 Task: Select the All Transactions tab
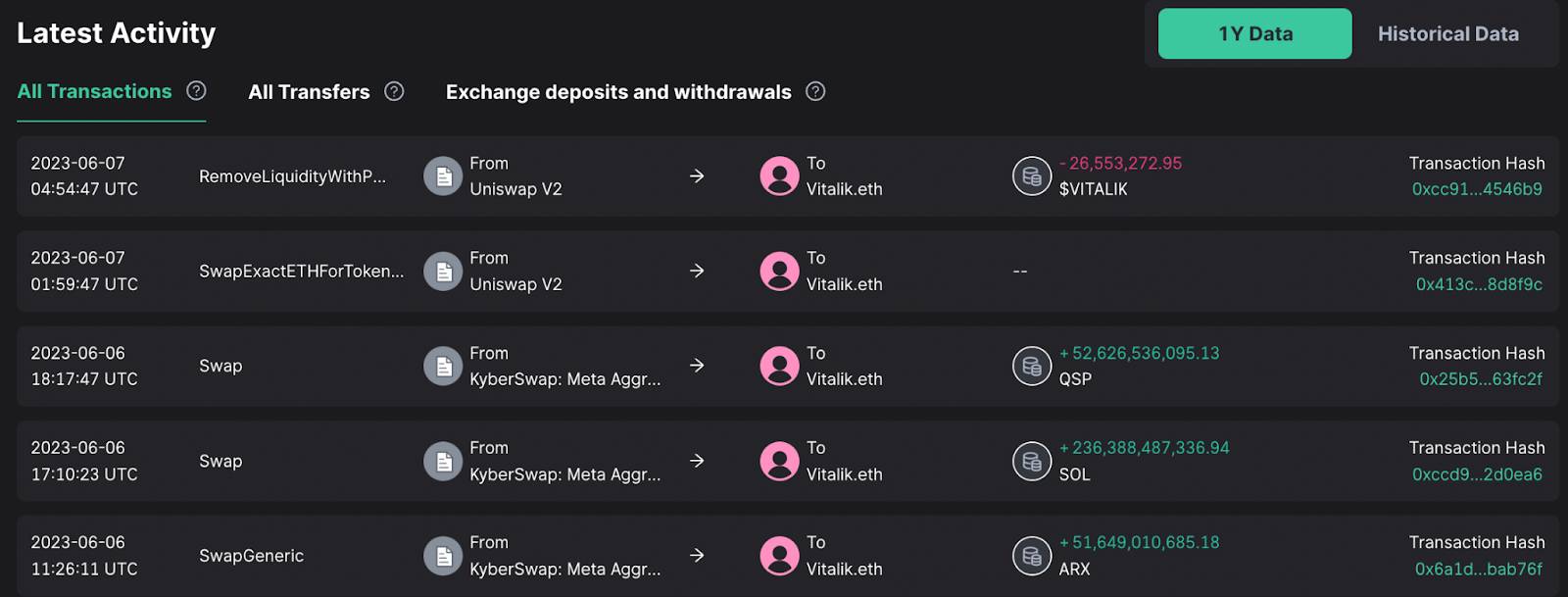point(94,91)
